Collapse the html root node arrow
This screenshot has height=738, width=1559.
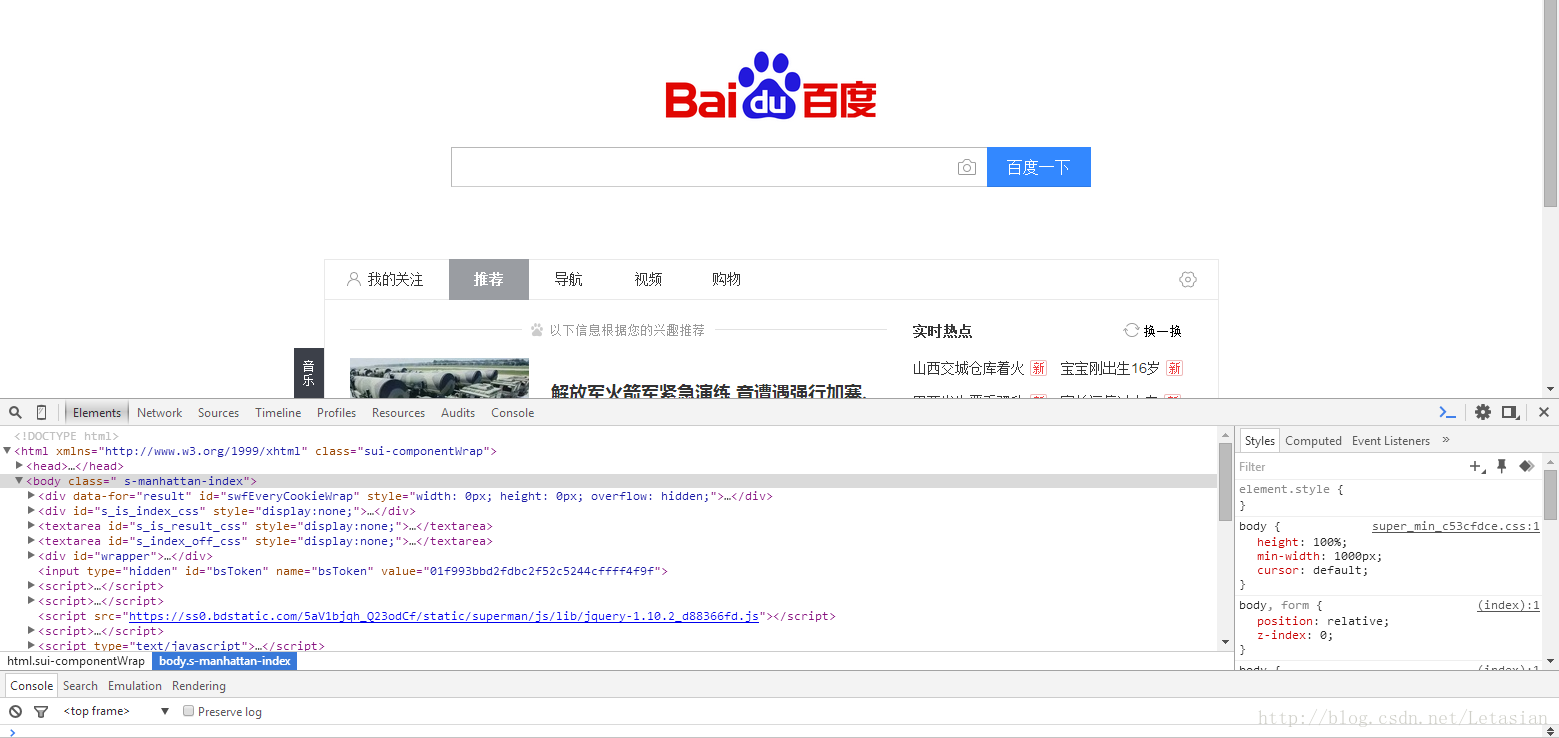(x=7, y=451)
